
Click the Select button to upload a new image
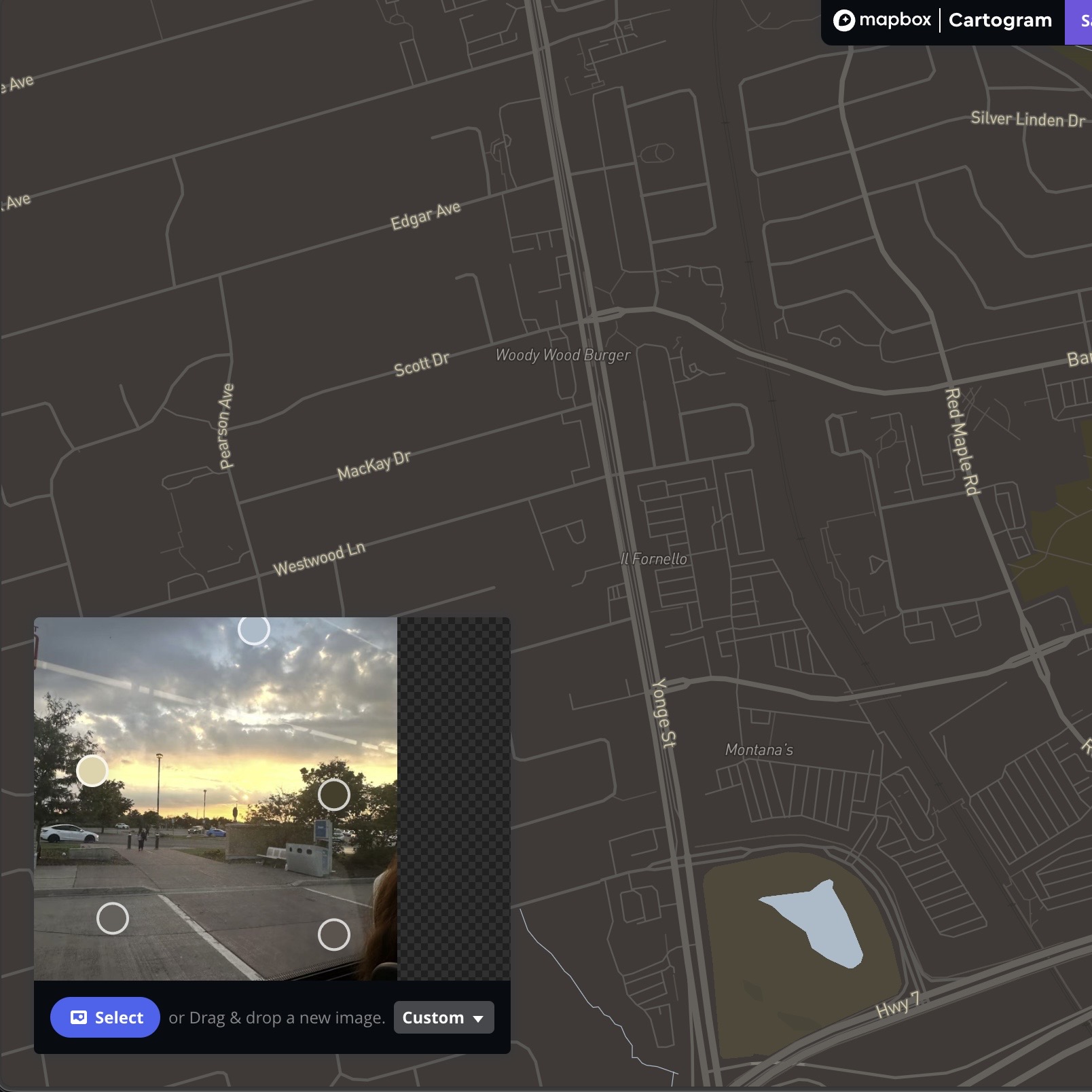pos(105,1017)
